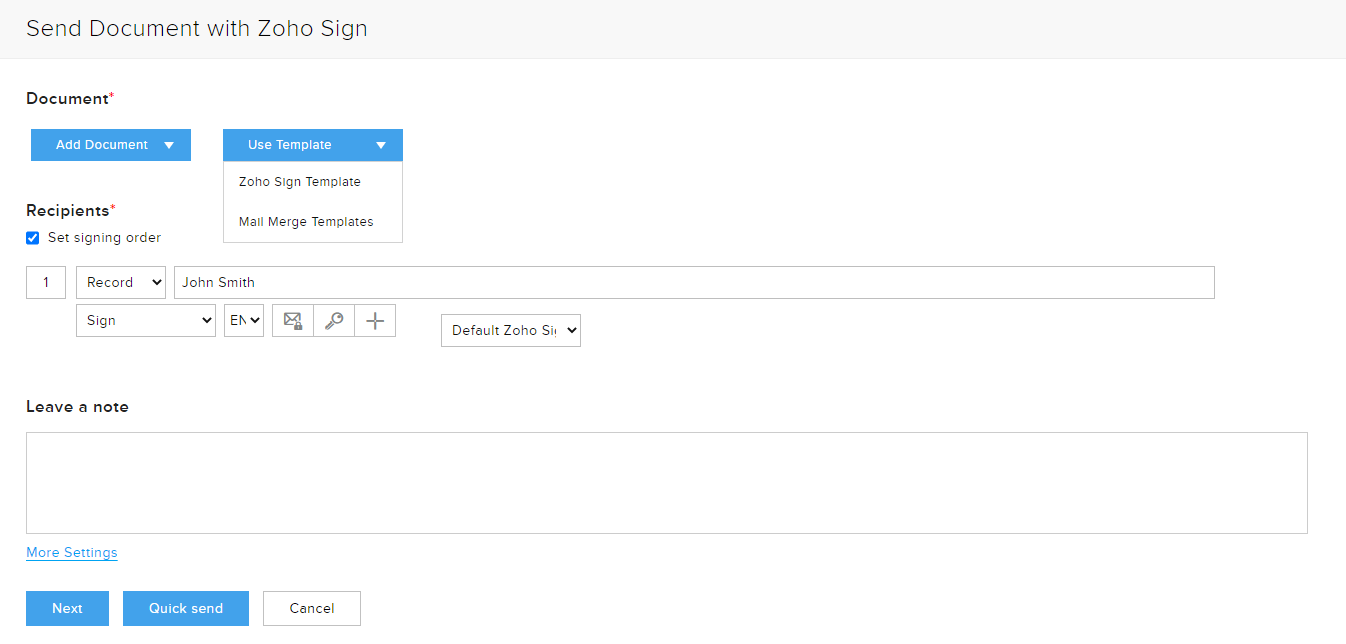1346x644 pixels.
Task: Click the Quick send button
Action: 186,608
